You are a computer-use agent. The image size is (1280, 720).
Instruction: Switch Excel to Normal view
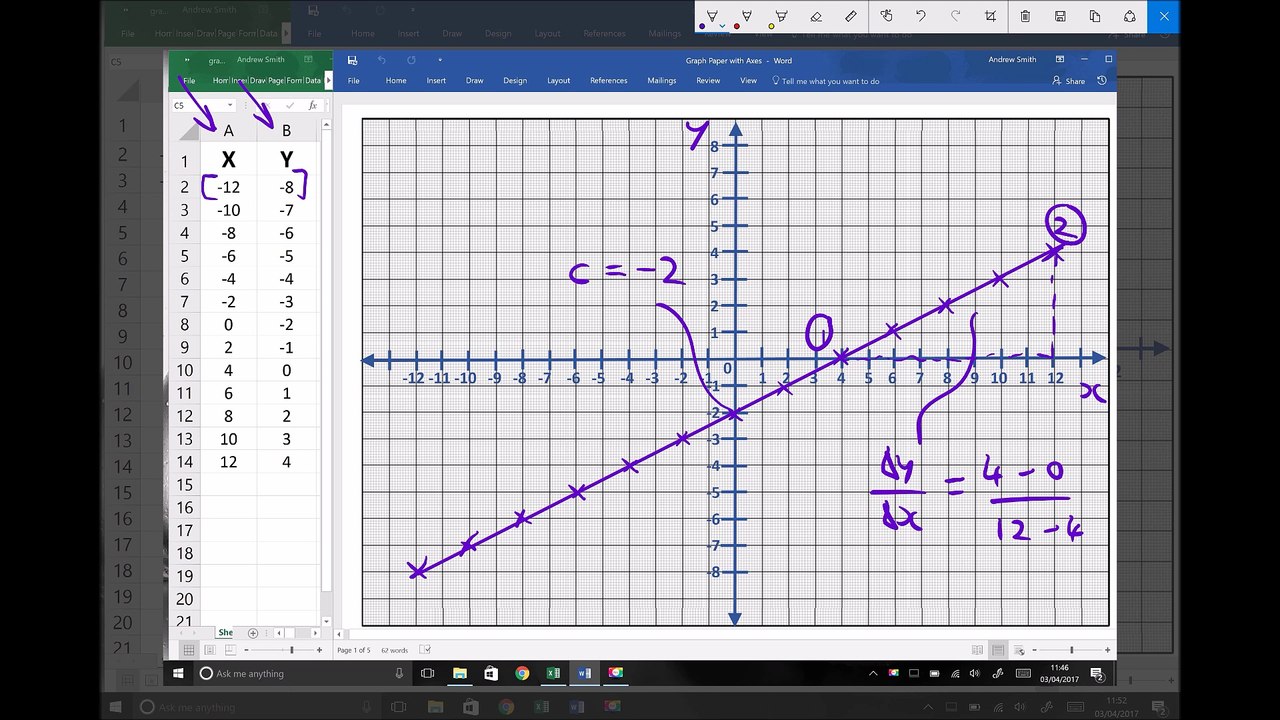(x=189, y=650)
